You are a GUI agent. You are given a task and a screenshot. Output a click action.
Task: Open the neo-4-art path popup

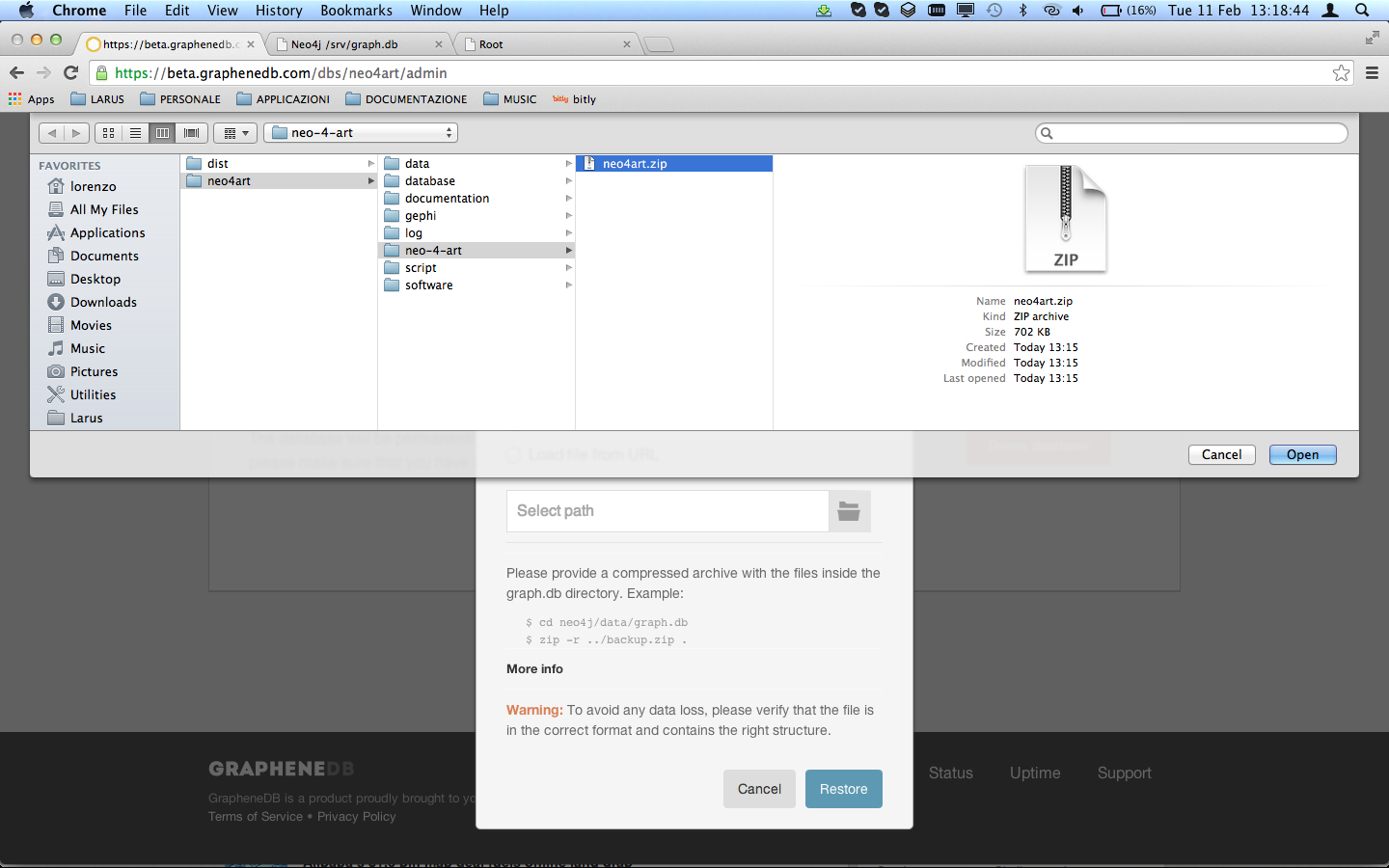(x=361, y=133)
